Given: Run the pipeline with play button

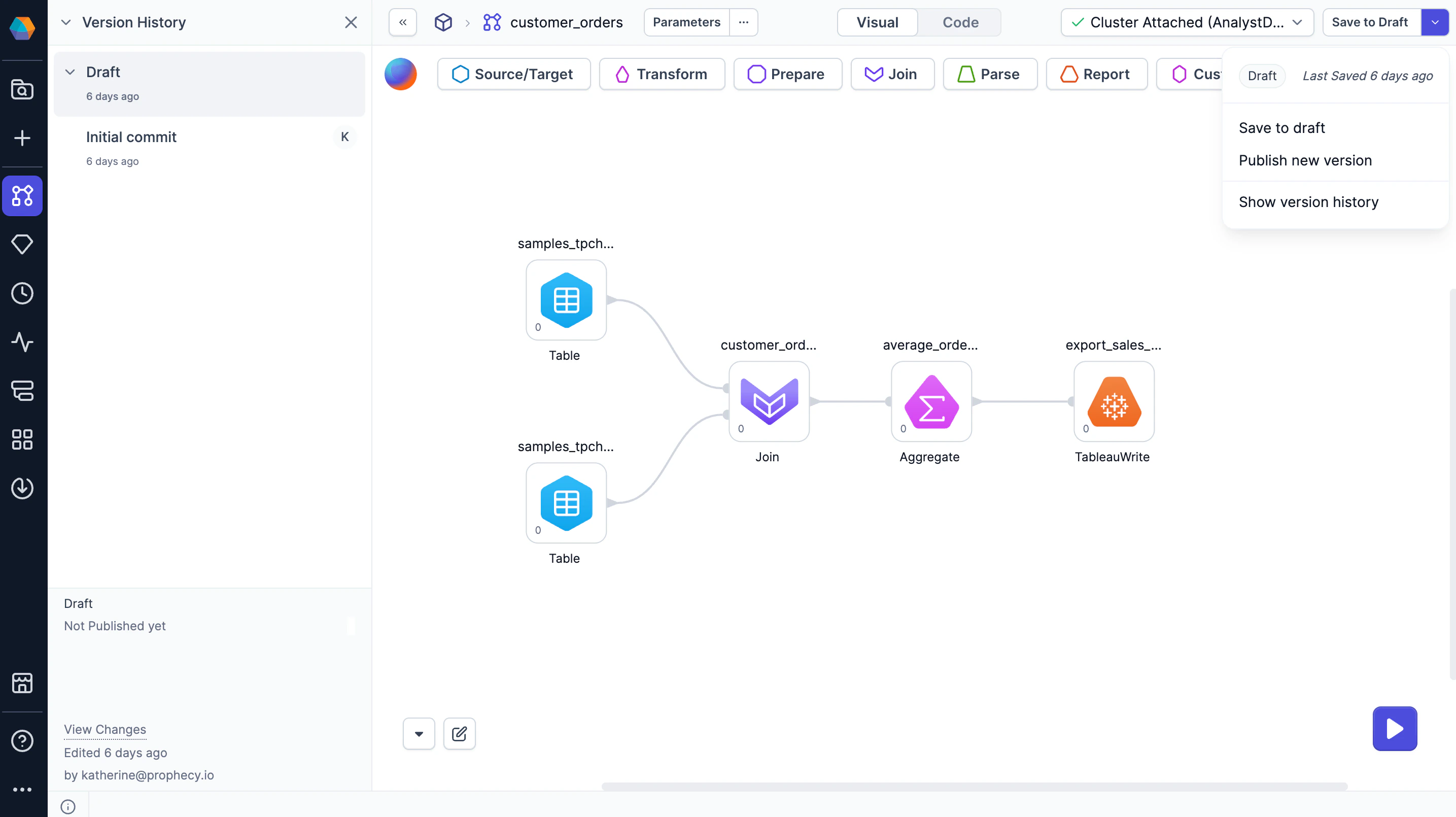Looking at the screenshot, I should [x=1395, y=729].
